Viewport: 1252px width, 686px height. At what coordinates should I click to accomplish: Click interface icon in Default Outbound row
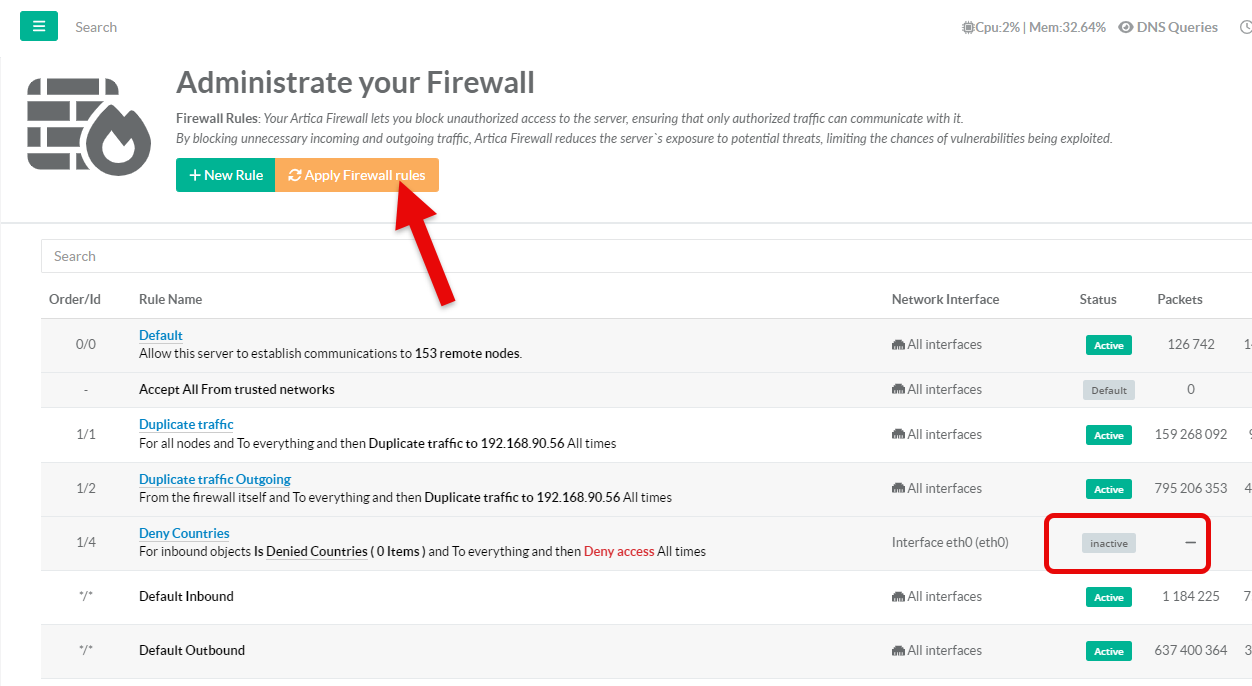coord(898,651)
